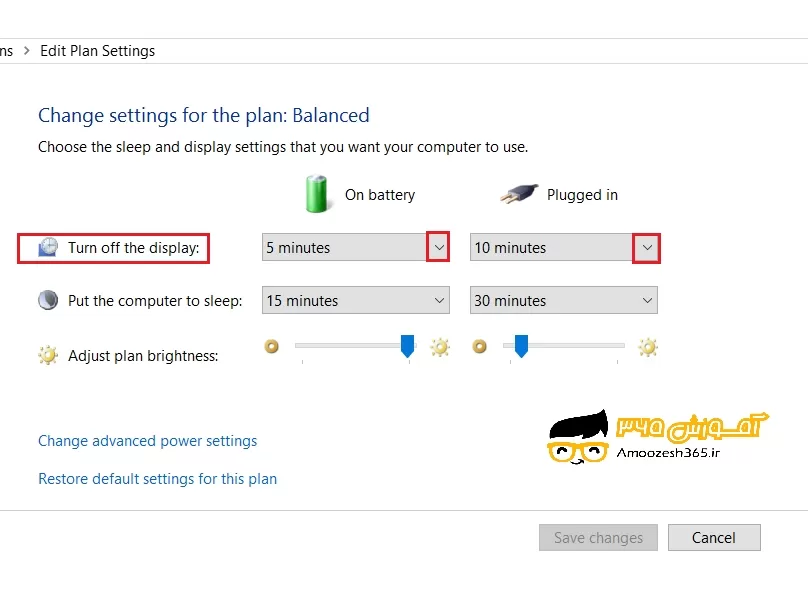The height and width of the screenshot is (614, 808).
Task: Click the bright sun icon right of the On battery slider
Action: tap(440, 347)
